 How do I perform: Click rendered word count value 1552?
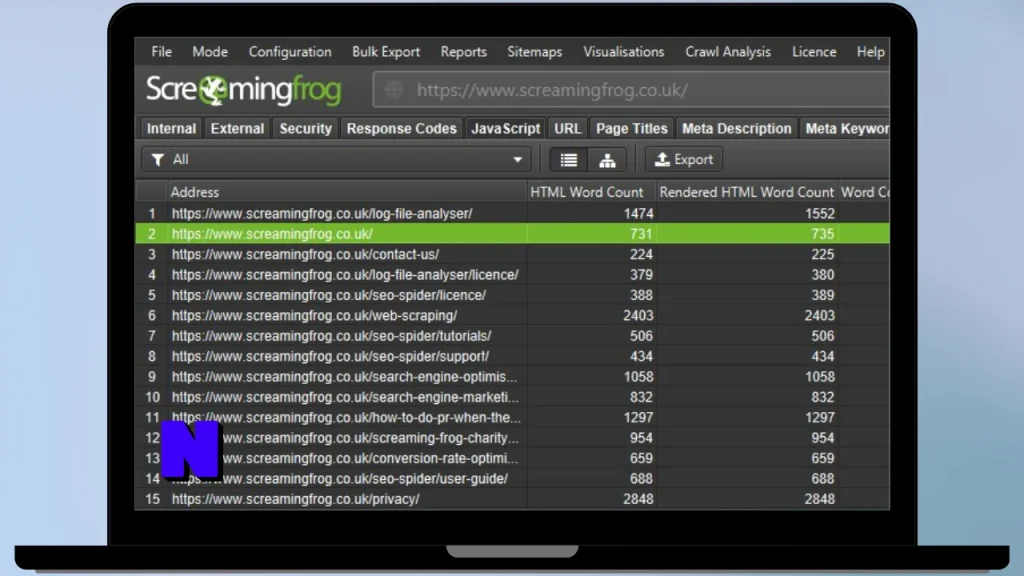[x=820, y=214]
